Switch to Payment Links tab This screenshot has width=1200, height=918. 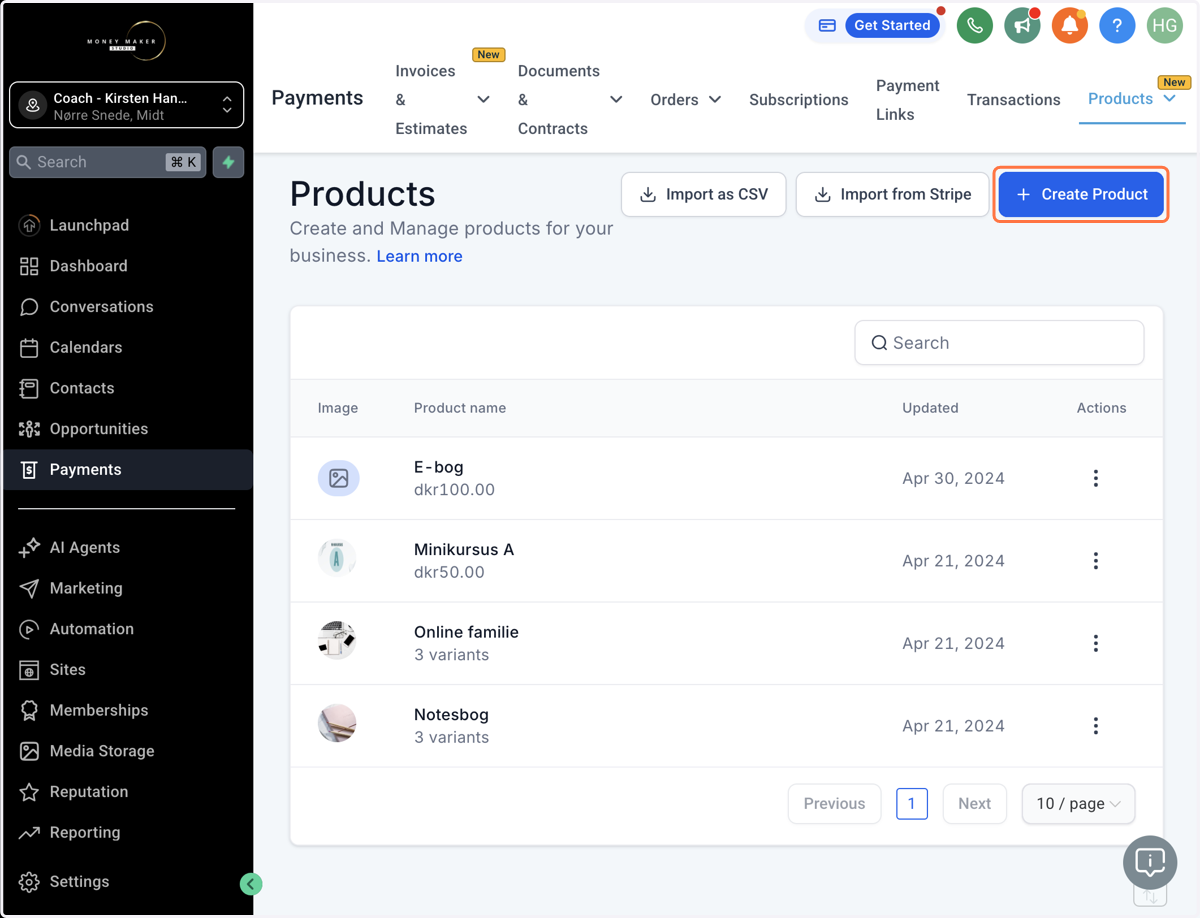coord(908,100)
